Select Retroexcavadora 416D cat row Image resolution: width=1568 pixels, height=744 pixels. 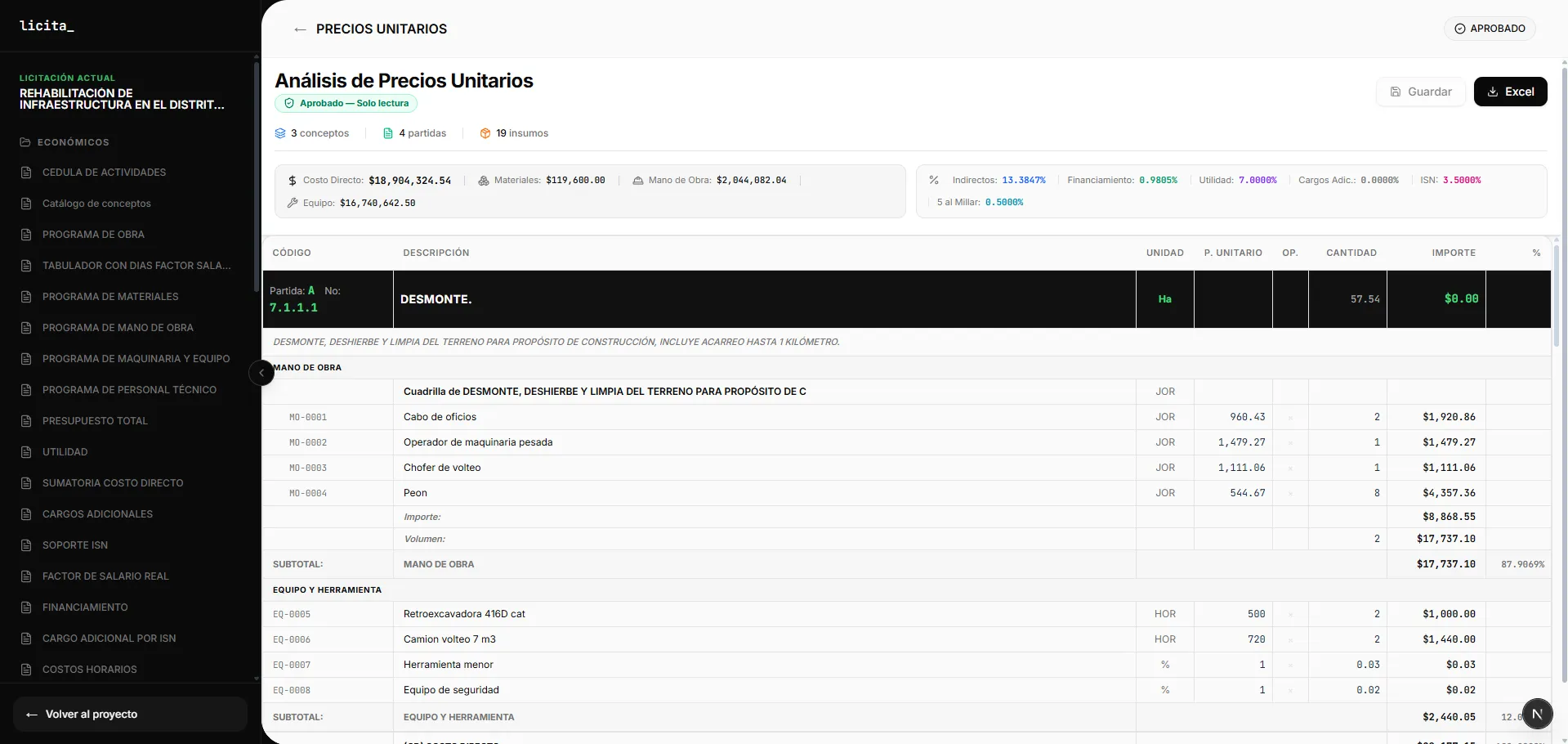pyautogui.click(x=907, y=614)
